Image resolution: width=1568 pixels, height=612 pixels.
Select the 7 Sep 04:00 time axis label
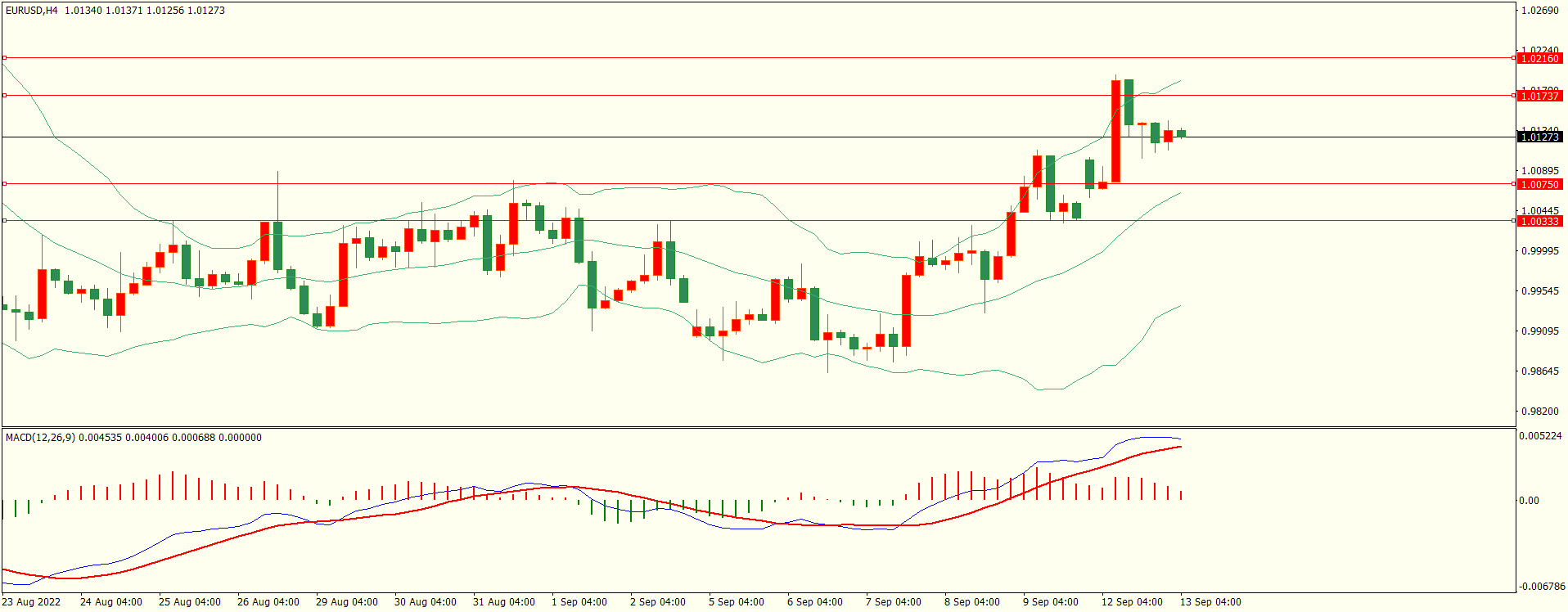[893, 602]
